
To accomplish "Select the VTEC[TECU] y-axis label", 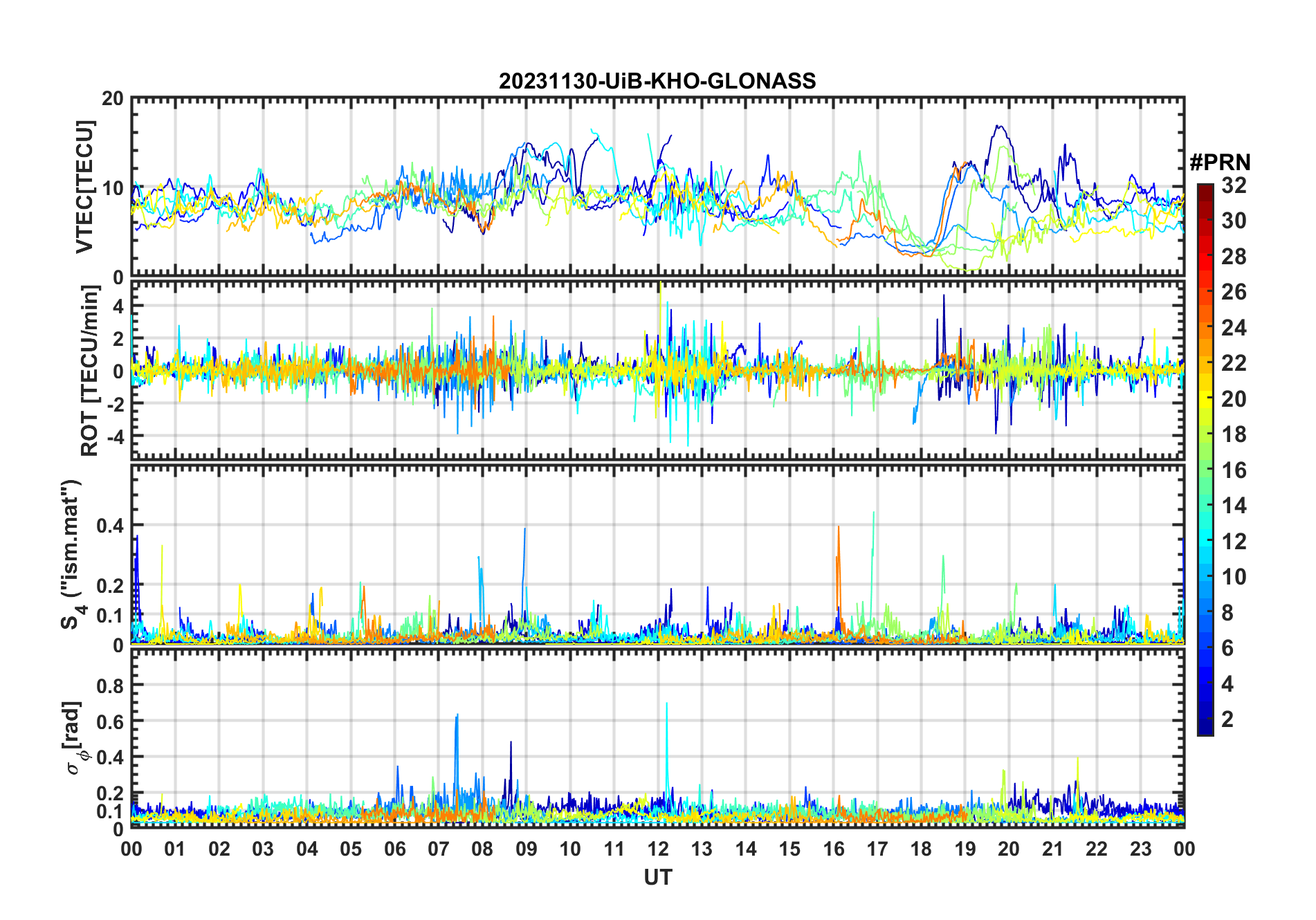I will click(x=84, y=187).
